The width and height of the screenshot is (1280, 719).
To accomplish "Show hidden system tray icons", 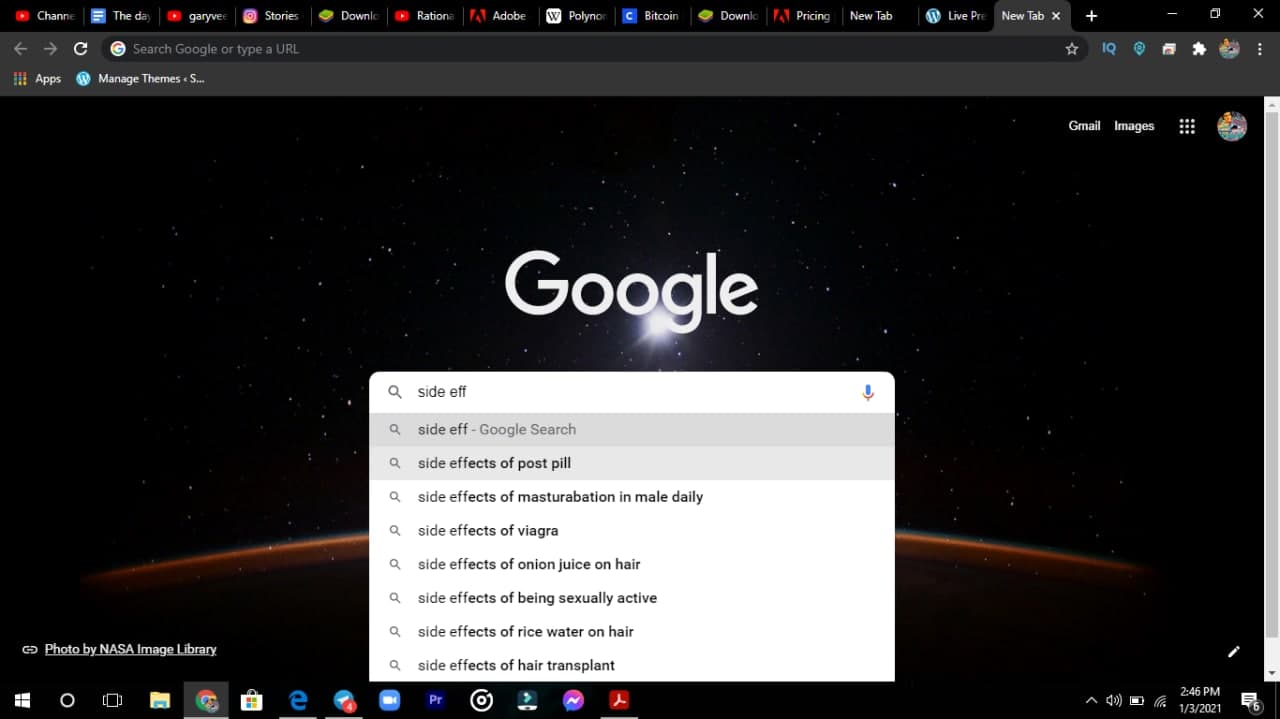I will (1091, 700).
